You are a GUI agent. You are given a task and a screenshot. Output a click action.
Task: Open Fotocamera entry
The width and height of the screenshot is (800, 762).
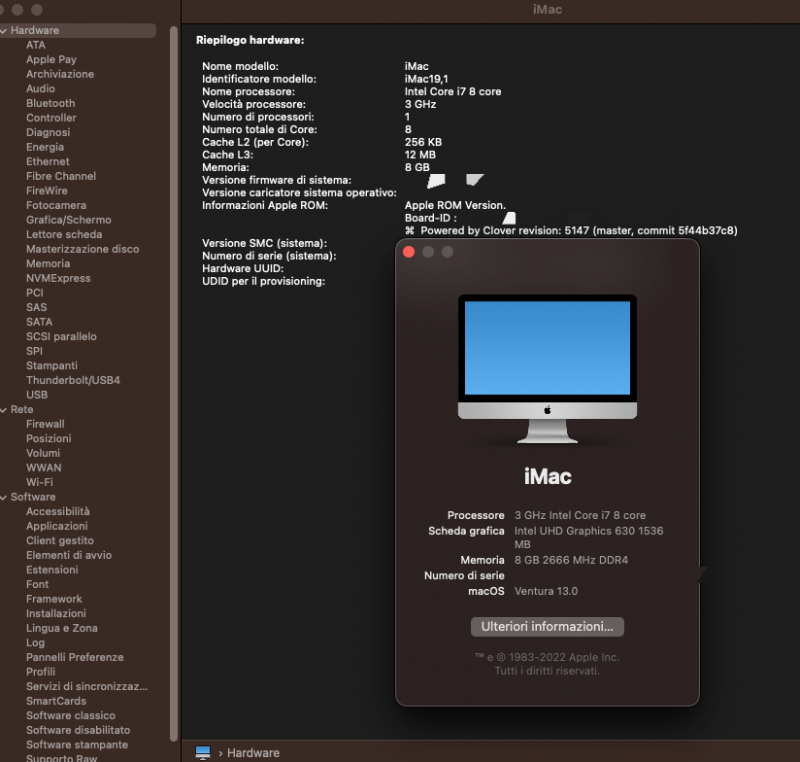tap(56, 206)
